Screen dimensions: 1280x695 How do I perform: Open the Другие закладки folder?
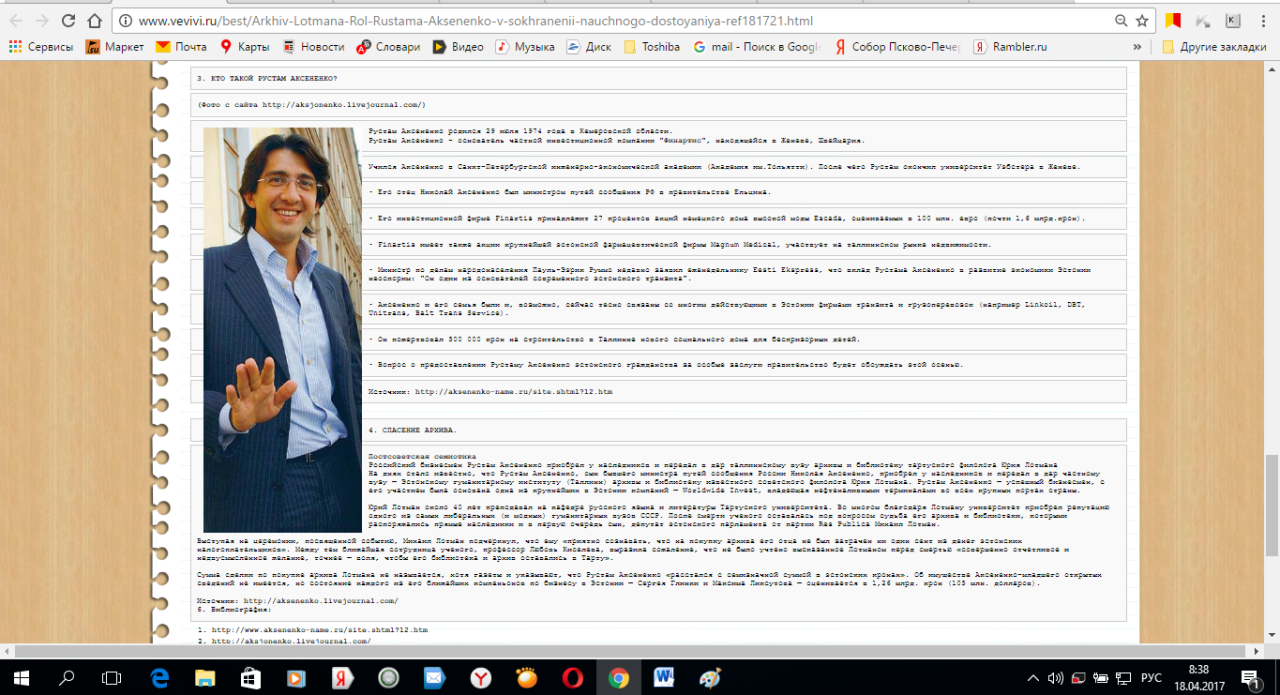click(1214, 46)
